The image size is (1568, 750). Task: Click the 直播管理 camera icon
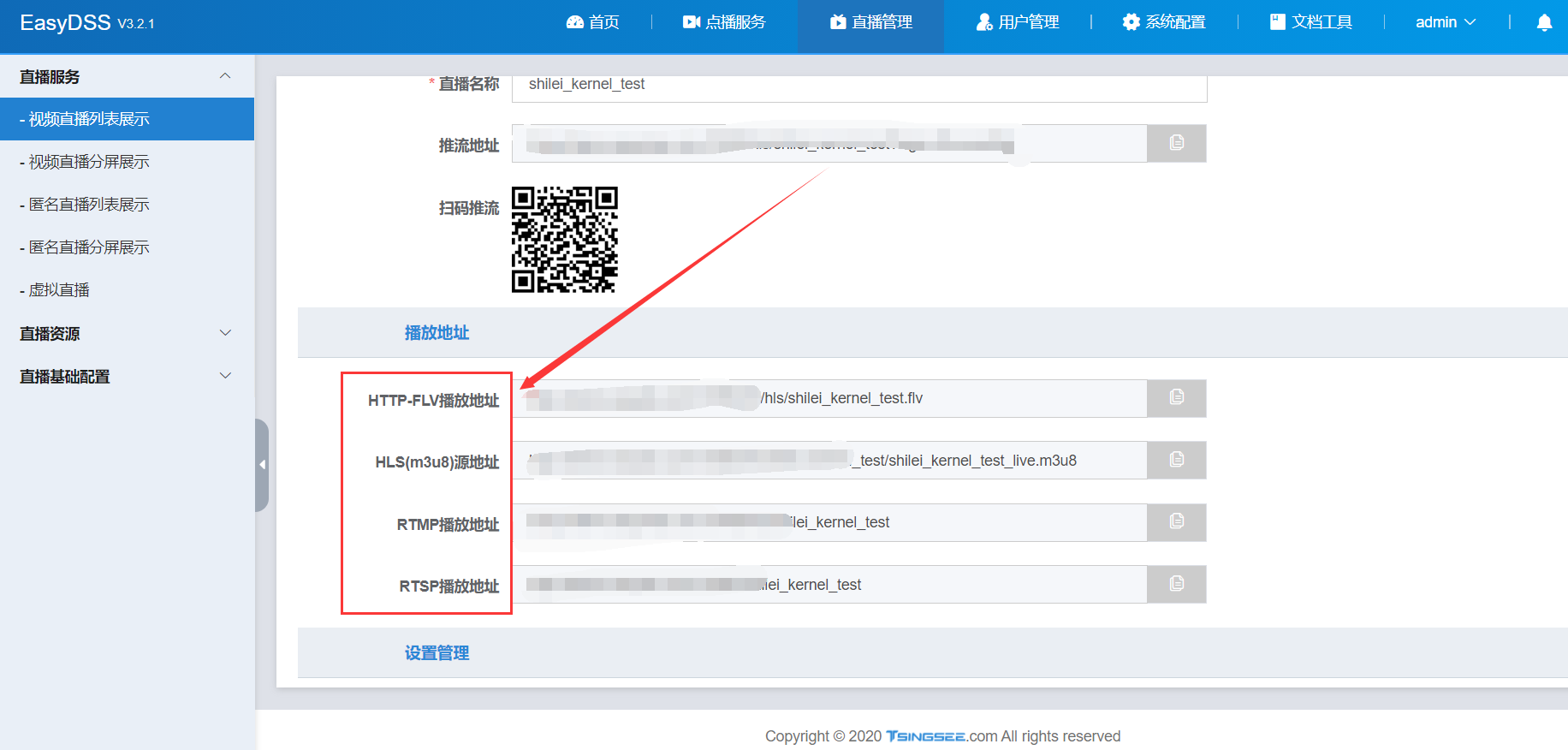(x=838, y=22)
